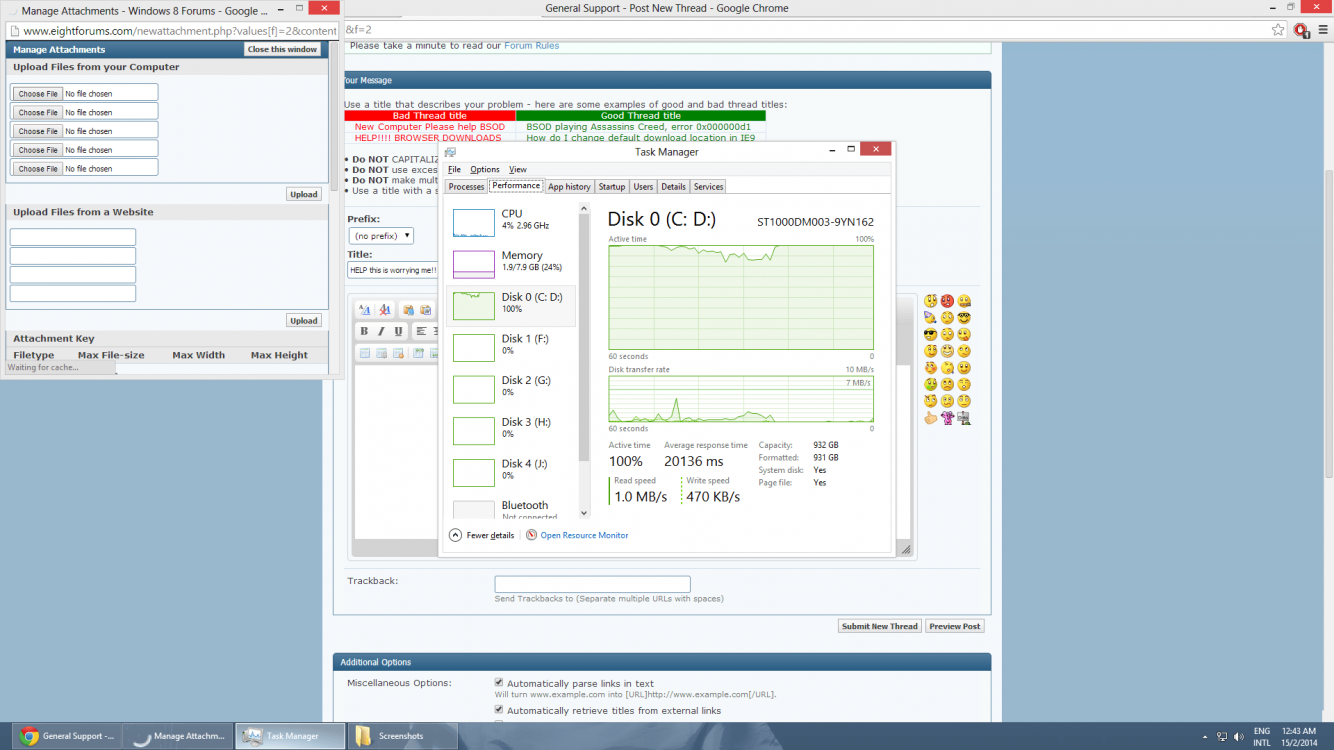Click the red Opera-like extension icon in Chrome
Screen dimensions: 1334x750
click(x=1301, y=30)
